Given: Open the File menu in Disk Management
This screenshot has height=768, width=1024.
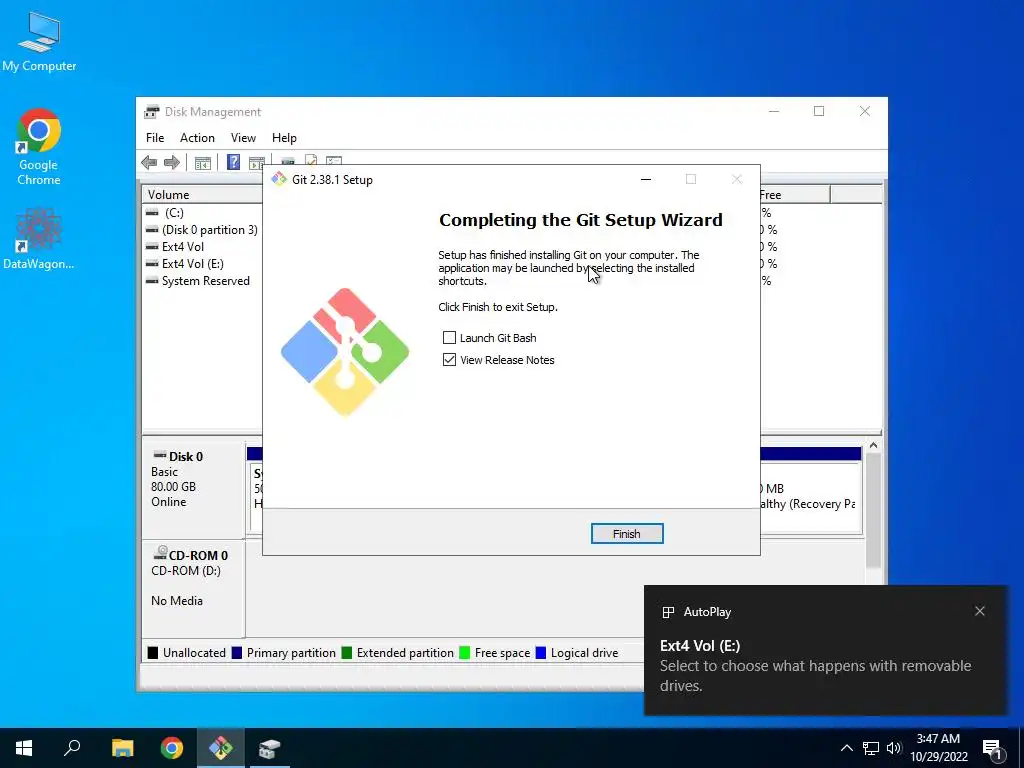Looking at the screenshot, I should pos(155,138).
